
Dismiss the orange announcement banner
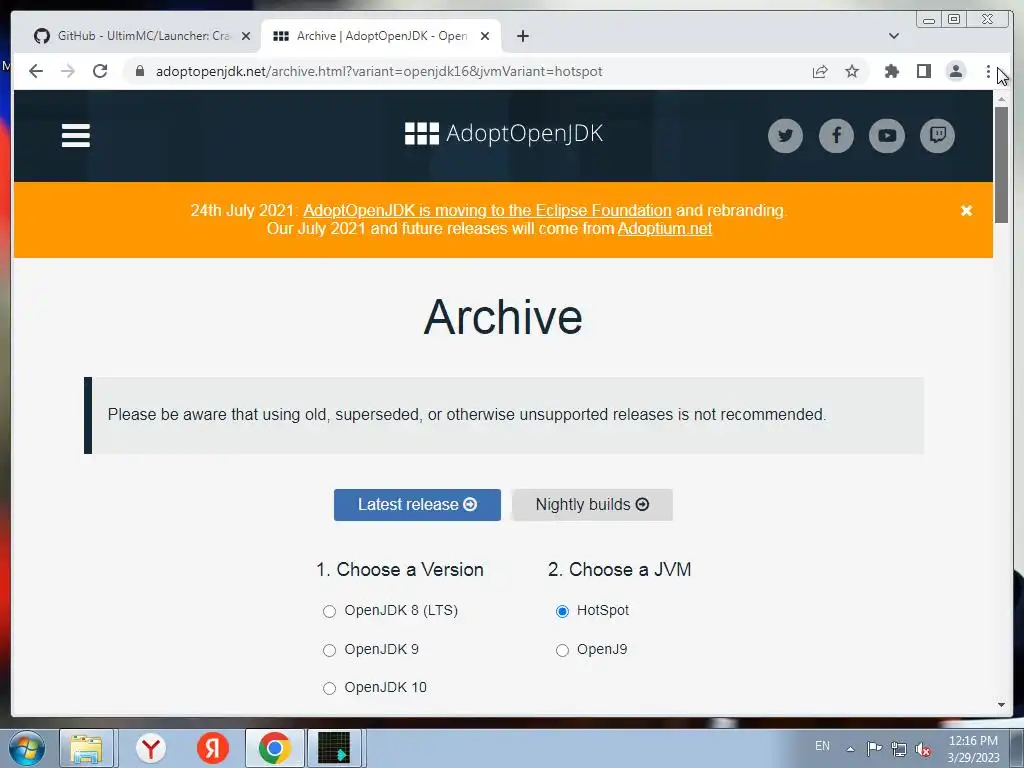[967, 210]
